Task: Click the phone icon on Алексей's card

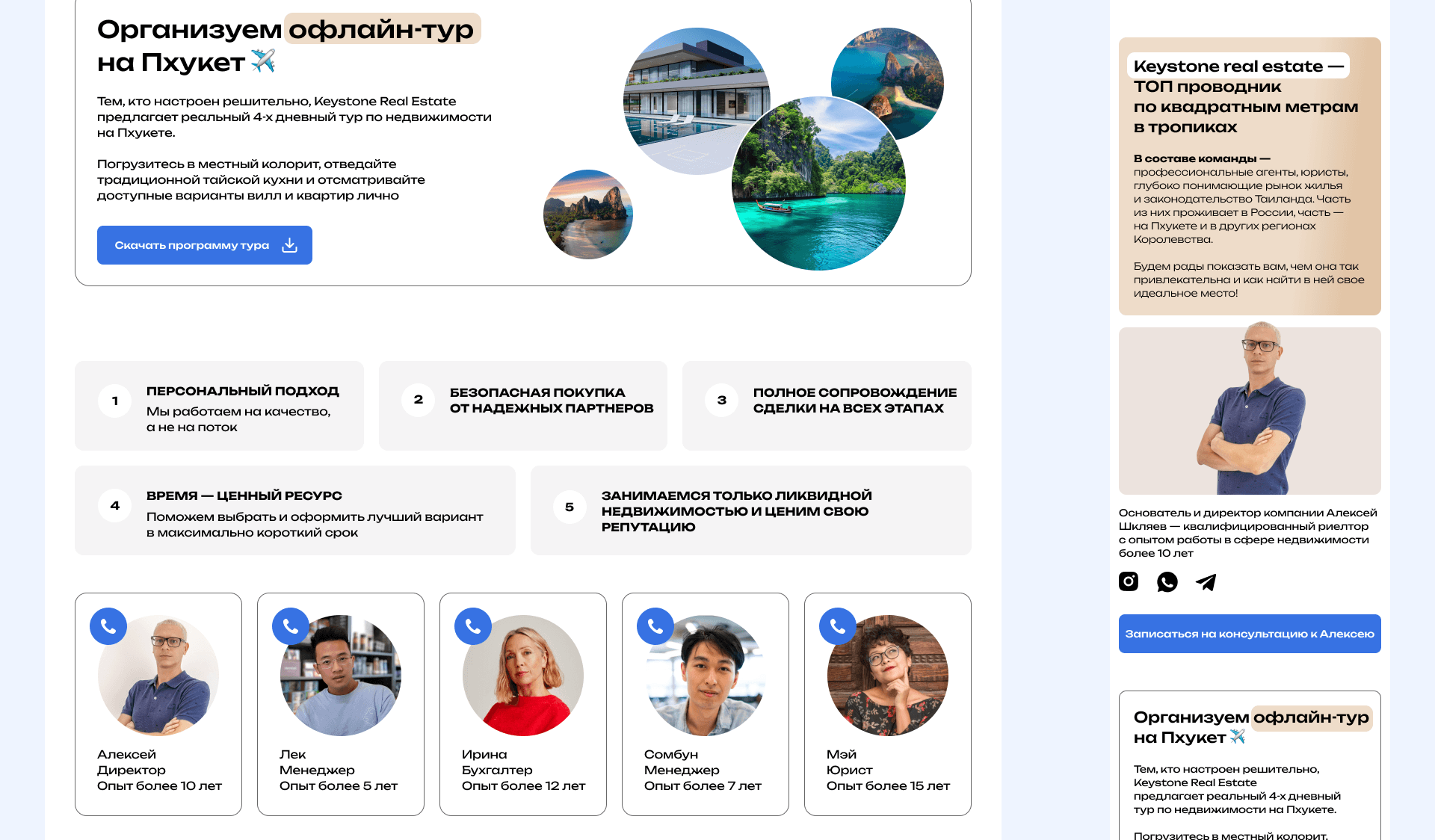Action: coord(108,626)
